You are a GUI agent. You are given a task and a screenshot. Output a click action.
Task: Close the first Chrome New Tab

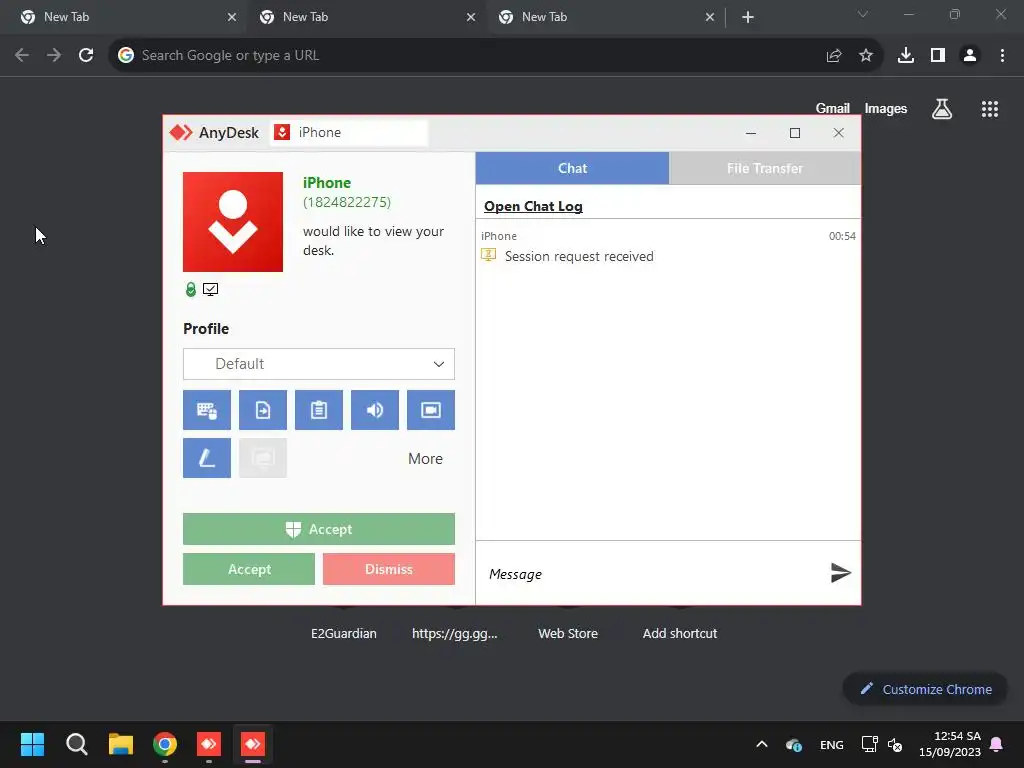[232, 18]
